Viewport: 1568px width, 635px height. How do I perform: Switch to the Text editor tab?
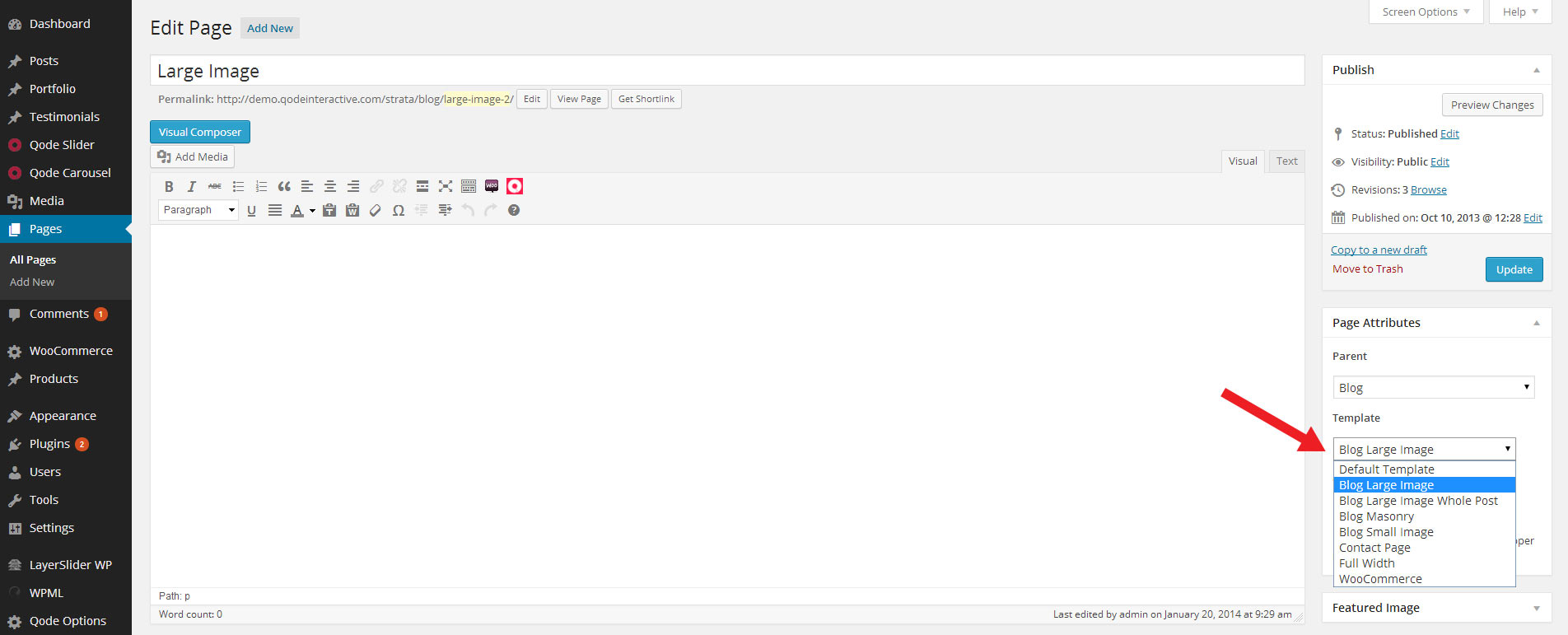[1286, 161]
